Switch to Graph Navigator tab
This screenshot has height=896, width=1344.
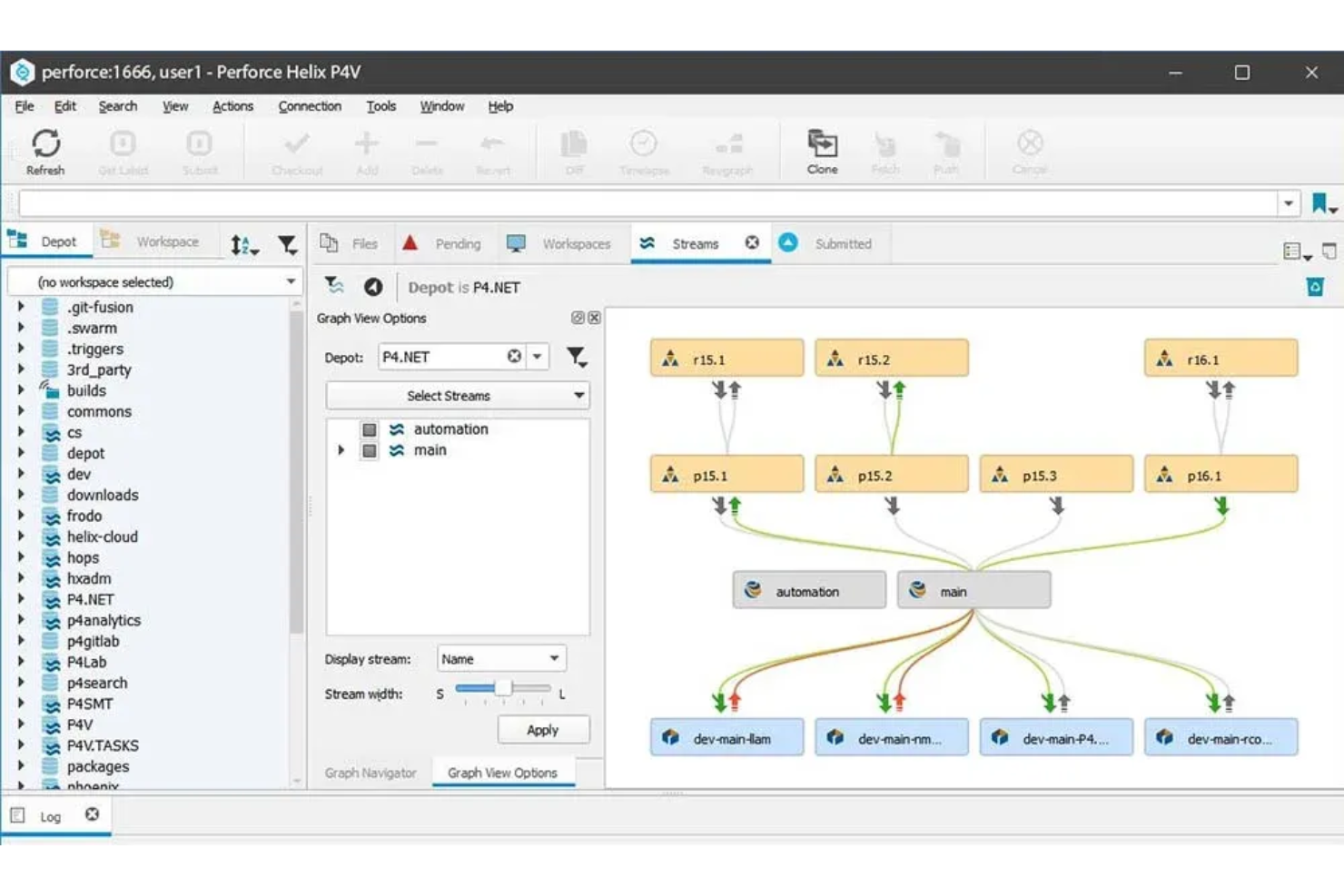(371, 773)
